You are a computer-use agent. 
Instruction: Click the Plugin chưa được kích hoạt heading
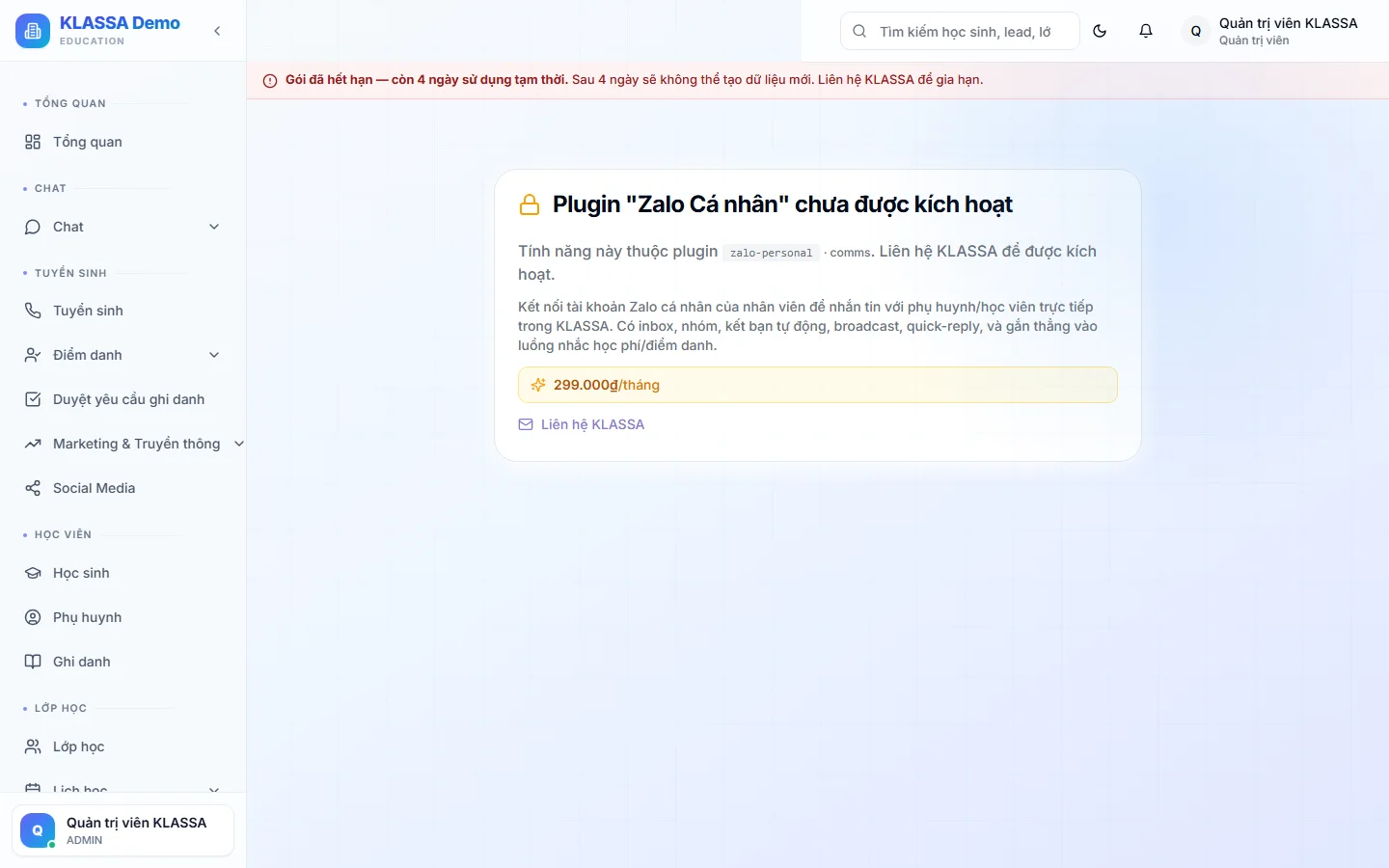click(782, 204)
